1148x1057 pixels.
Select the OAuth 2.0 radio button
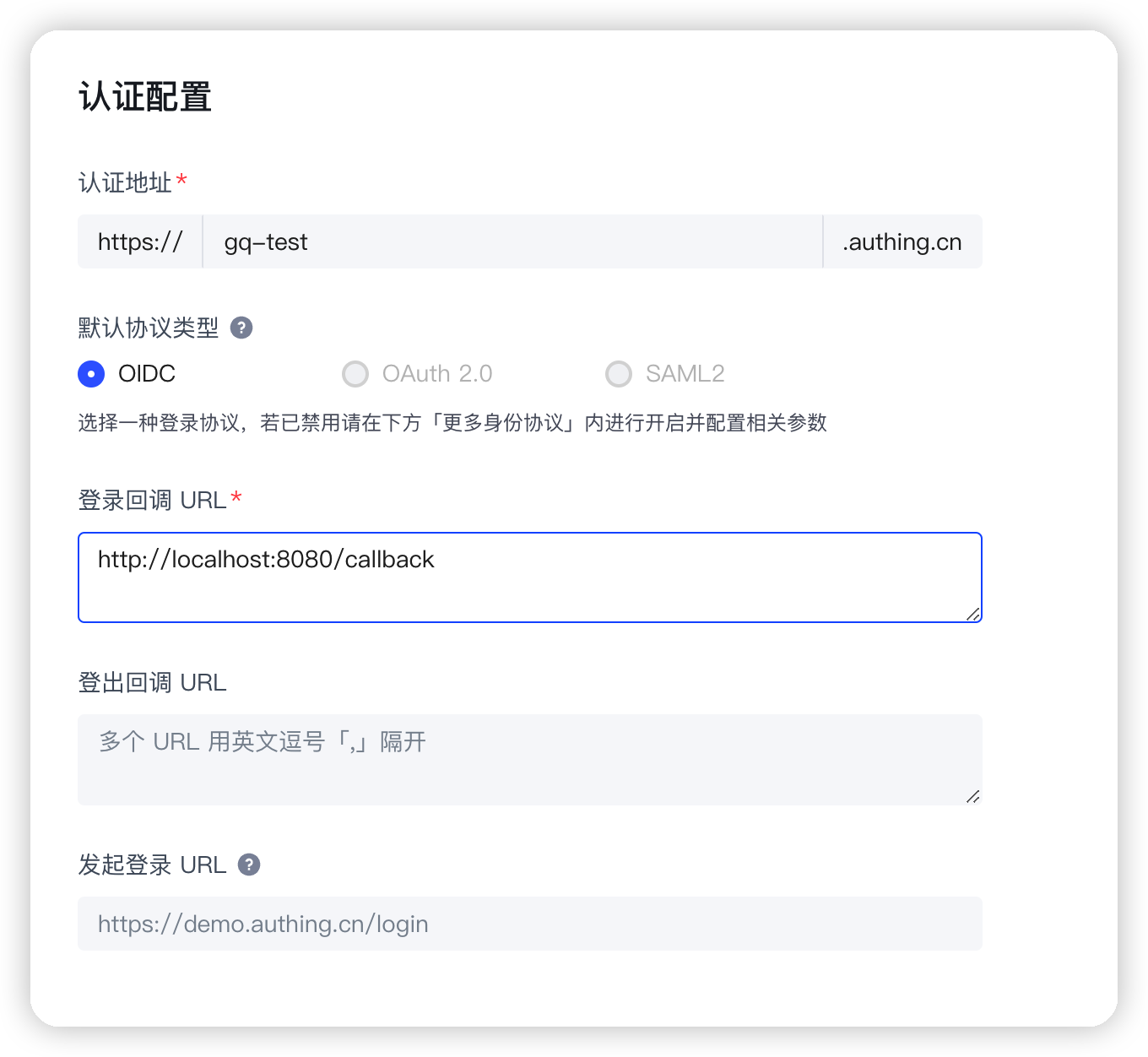coord(355,373)
